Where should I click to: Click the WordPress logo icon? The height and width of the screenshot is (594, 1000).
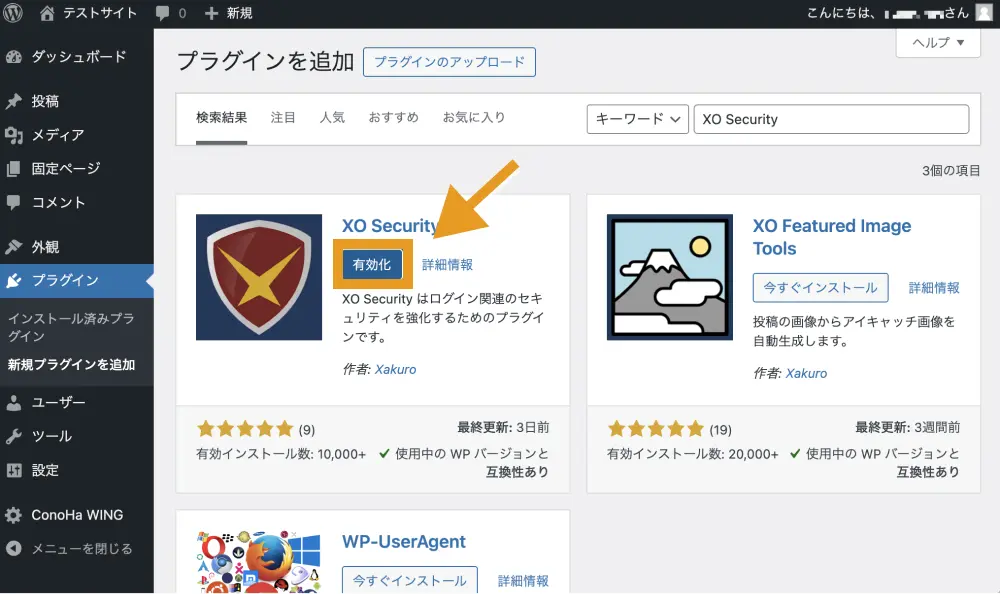click(14, 13)
